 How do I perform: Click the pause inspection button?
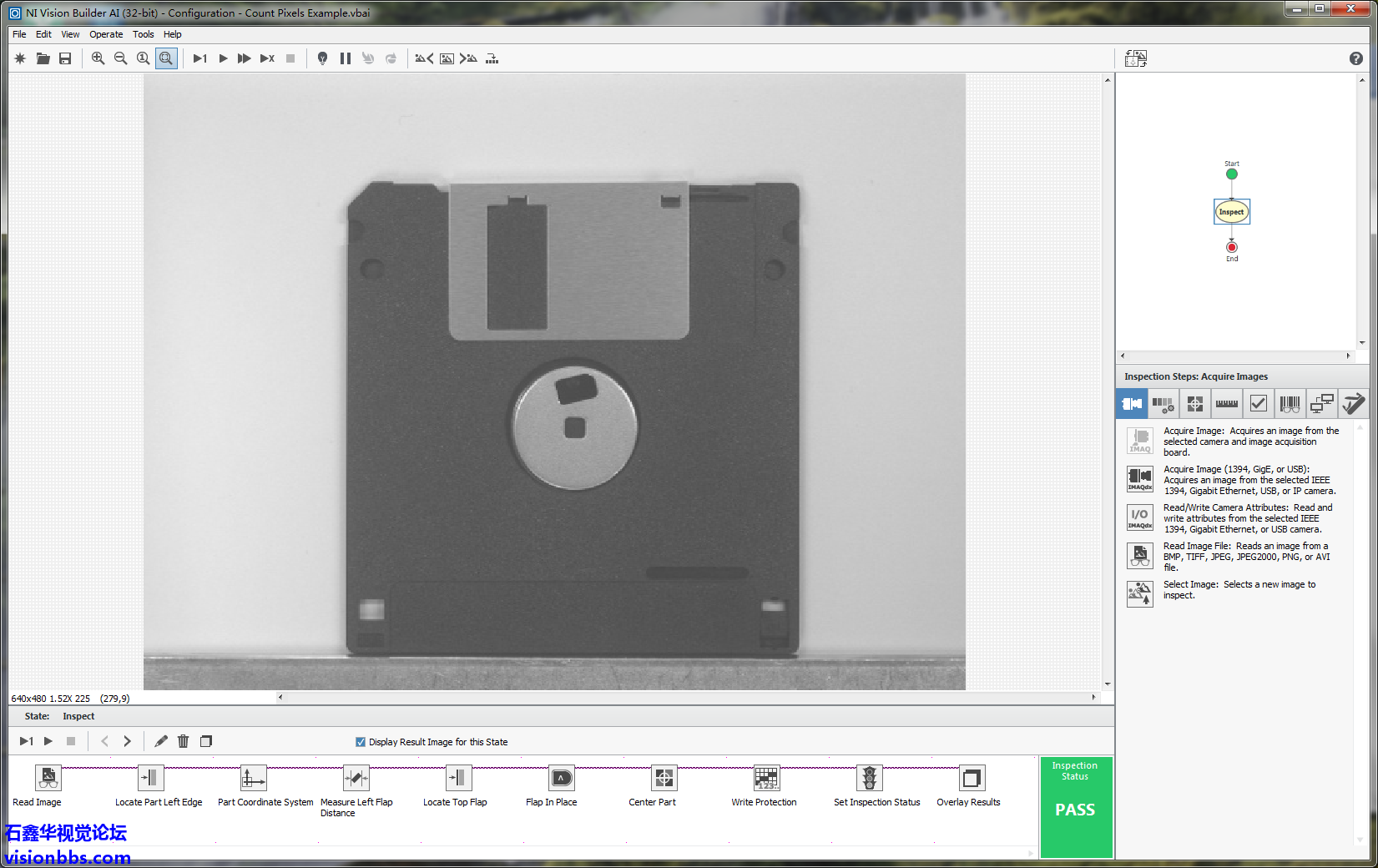click(346, 58)
